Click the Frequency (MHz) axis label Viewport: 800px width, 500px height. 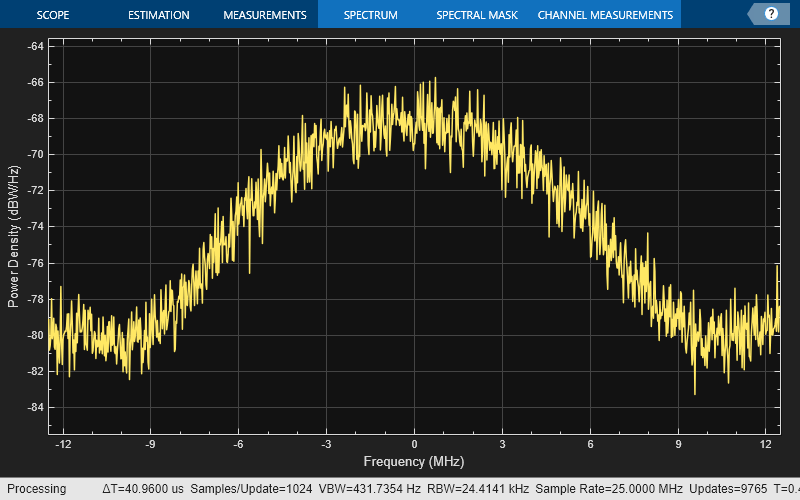pos(414,461)
